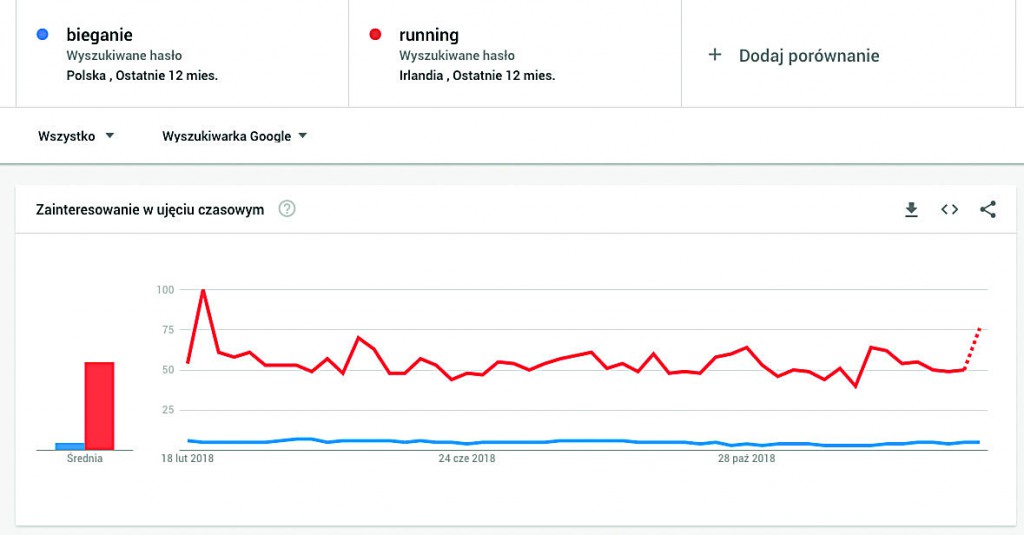Open help icon beside Zainteresowanie w ujęciu czasowym

pos(287,209)
